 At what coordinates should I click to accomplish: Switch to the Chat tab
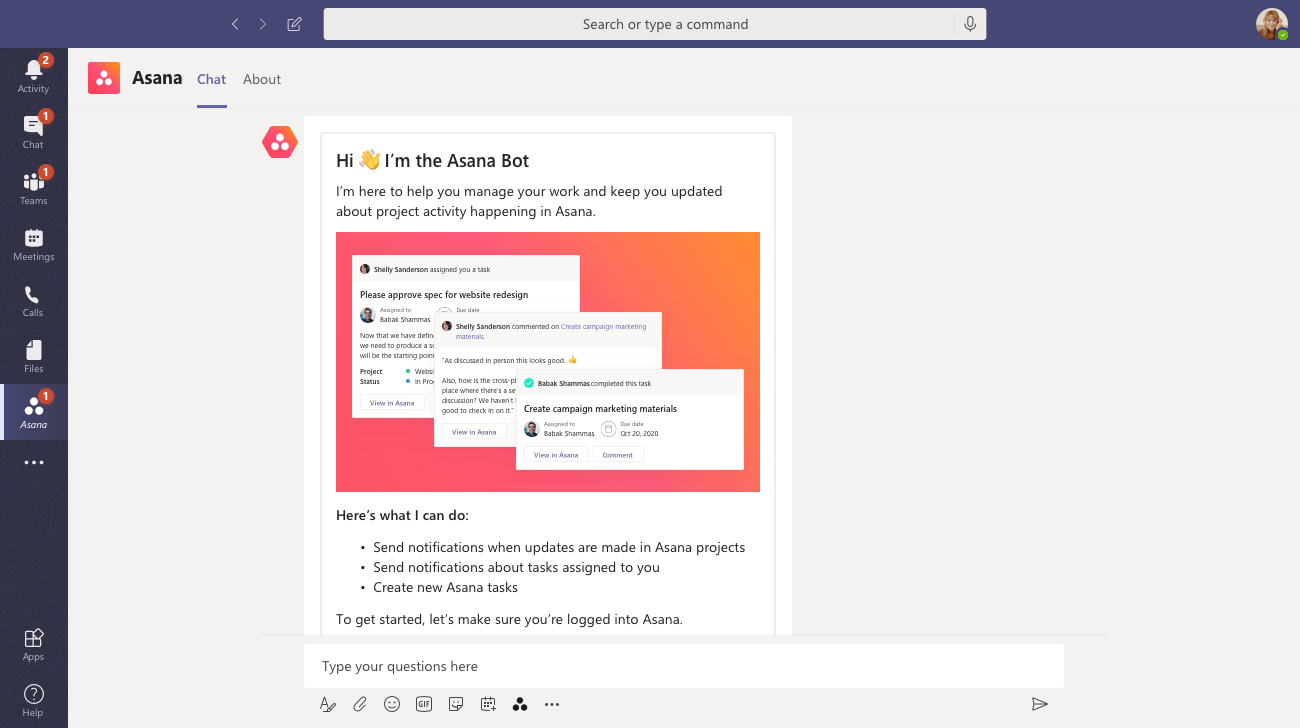[x=212, y=79]
